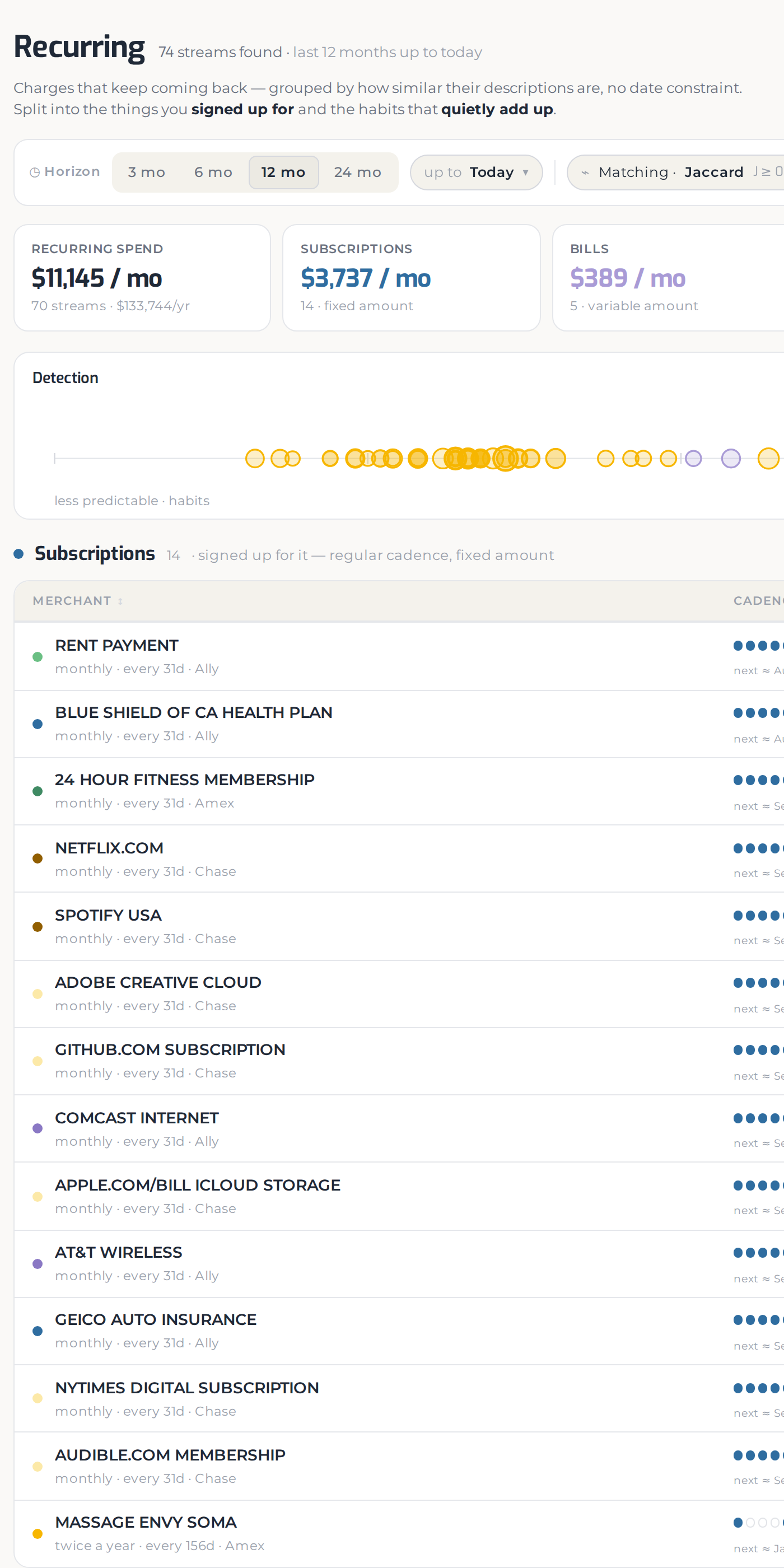Open the 24 HOUR FITNESS MEMBERSHIP row
The width and height of the screenshot is (784, 1568).
[x=399, y=791]
